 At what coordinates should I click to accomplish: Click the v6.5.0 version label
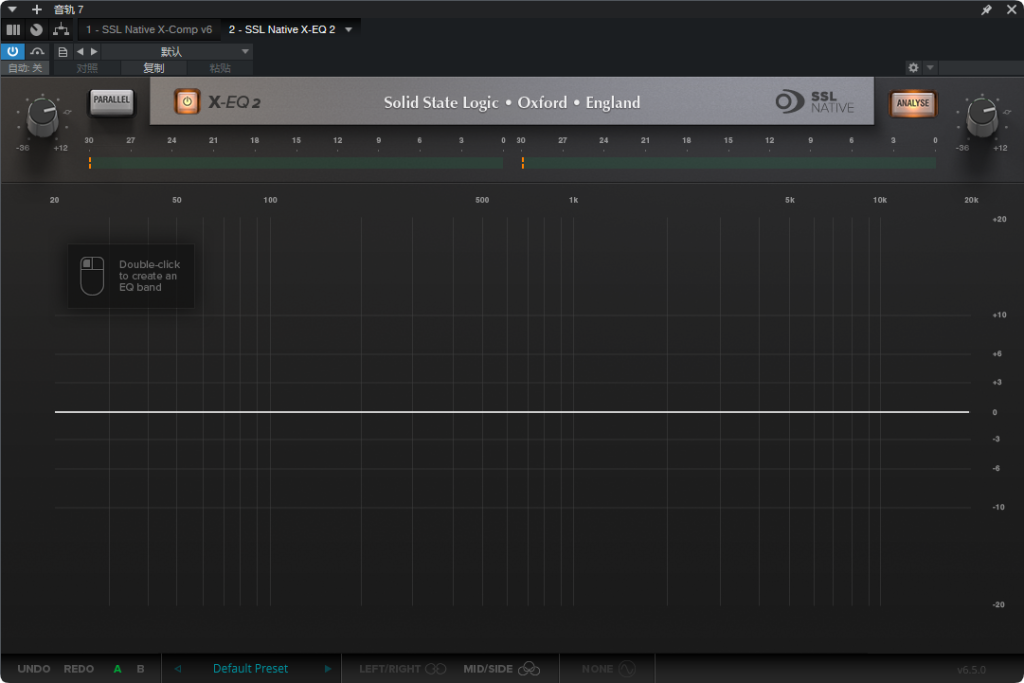[x=971, y=669]
